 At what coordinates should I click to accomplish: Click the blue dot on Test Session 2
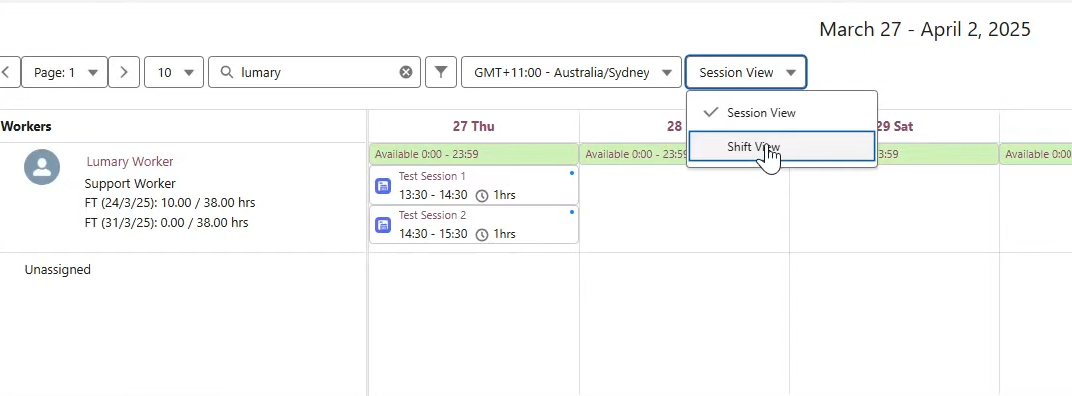coord(572,212)
